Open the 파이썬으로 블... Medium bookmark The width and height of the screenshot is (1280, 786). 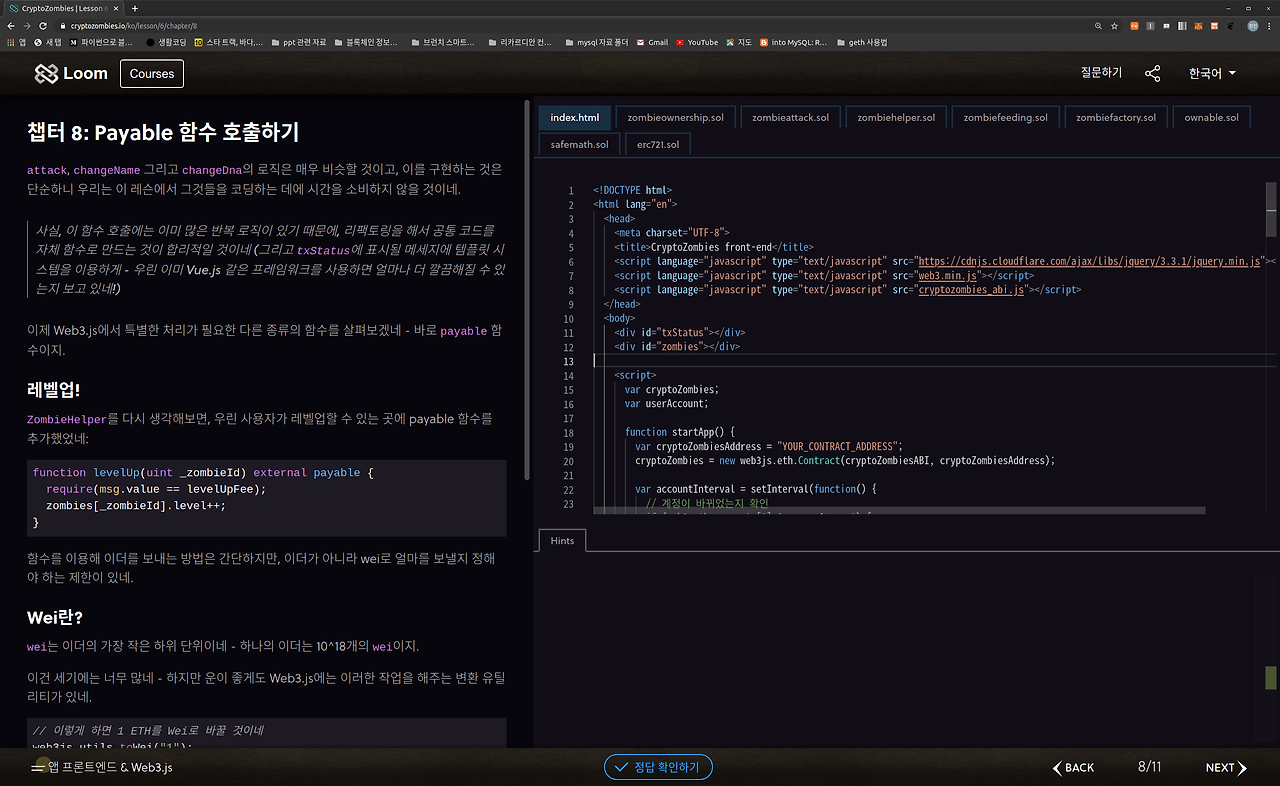pos(100,42)
